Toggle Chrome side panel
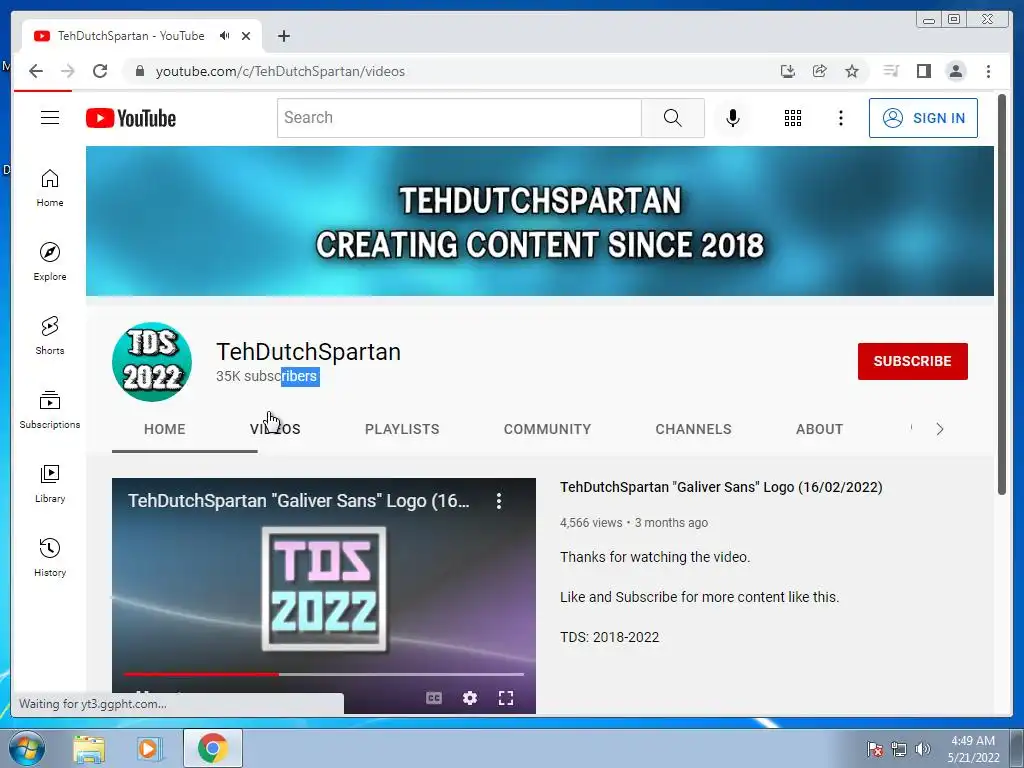This screenshot has height=768, width=1024. (x=923, y=71)
